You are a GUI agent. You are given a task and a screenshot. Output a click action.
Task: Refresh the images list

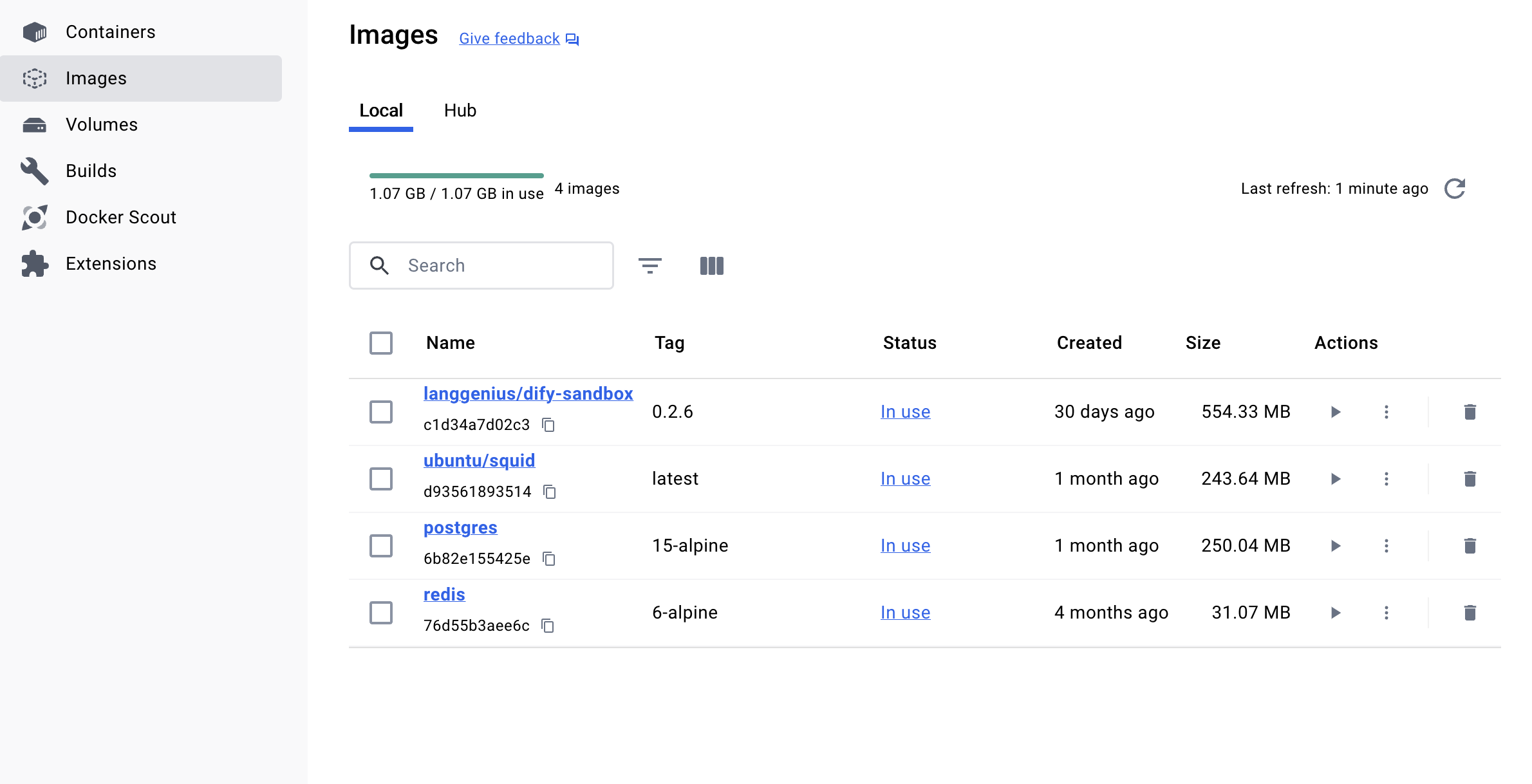tap(1455, 189)
